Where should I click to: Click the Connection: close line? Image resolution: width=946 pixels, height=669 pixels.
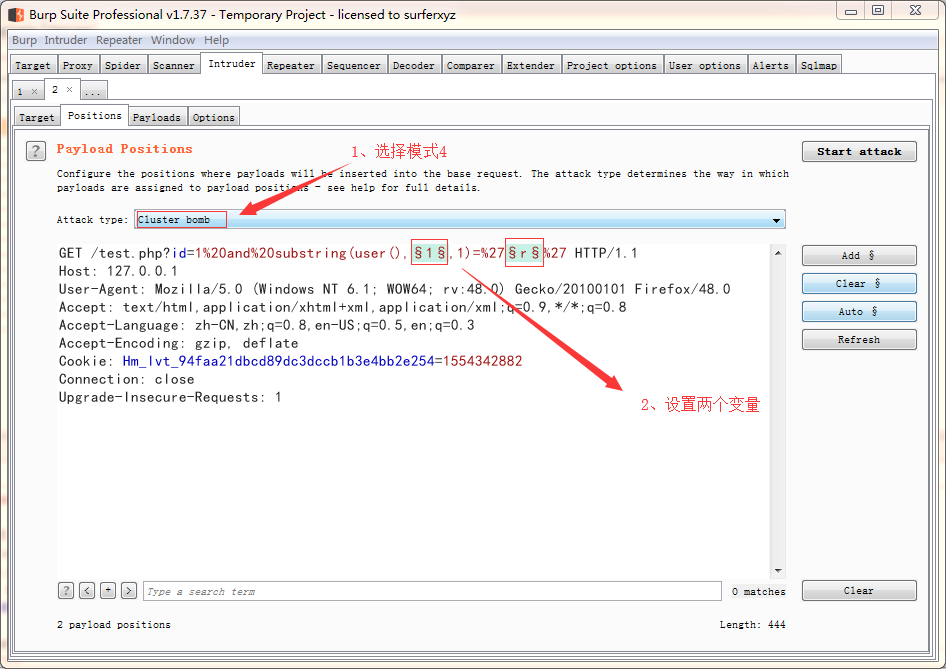(127, 379)
